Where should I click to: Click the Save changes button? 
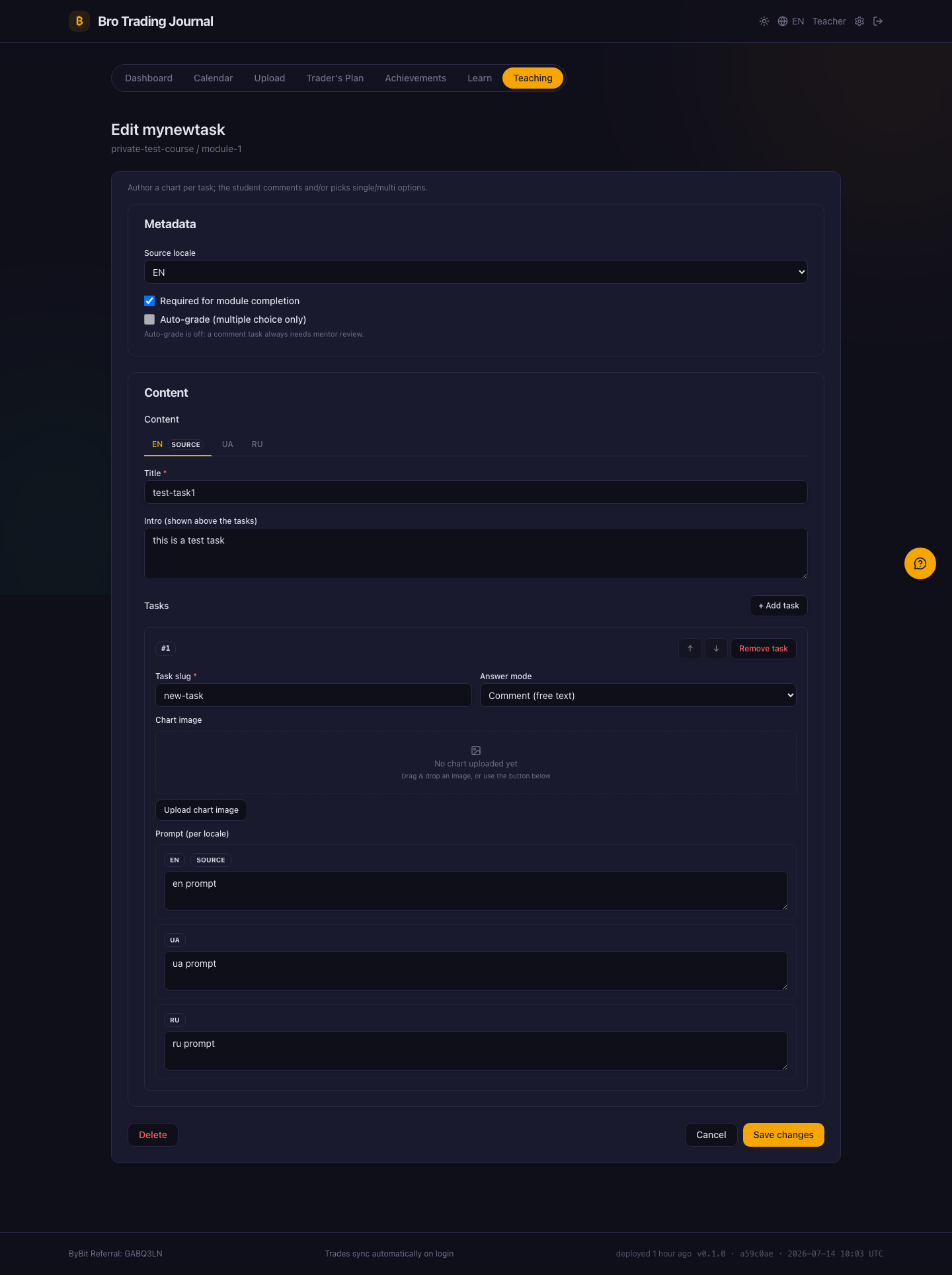[x=783, y=1135]
